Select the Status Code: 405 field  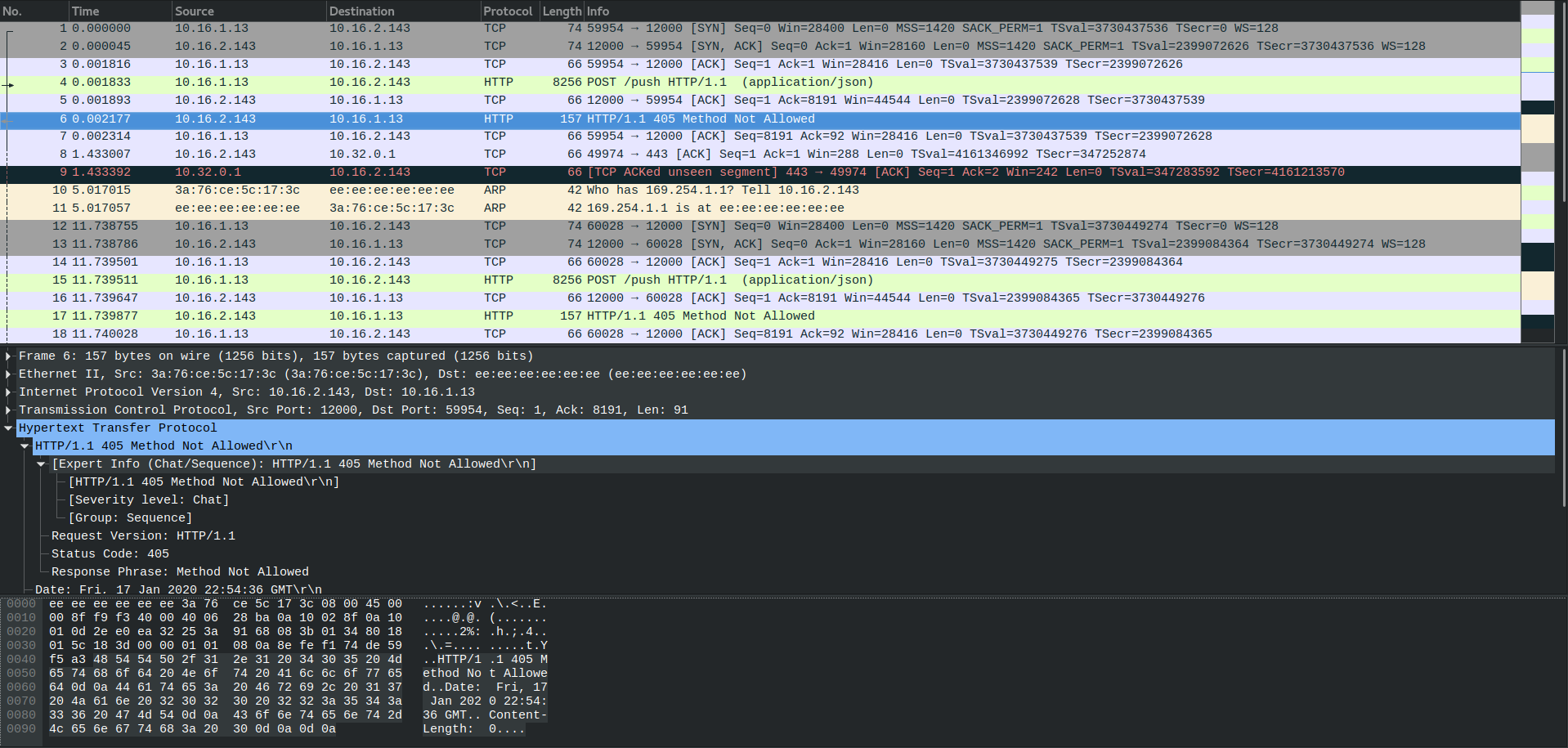[x=119, y=553]
